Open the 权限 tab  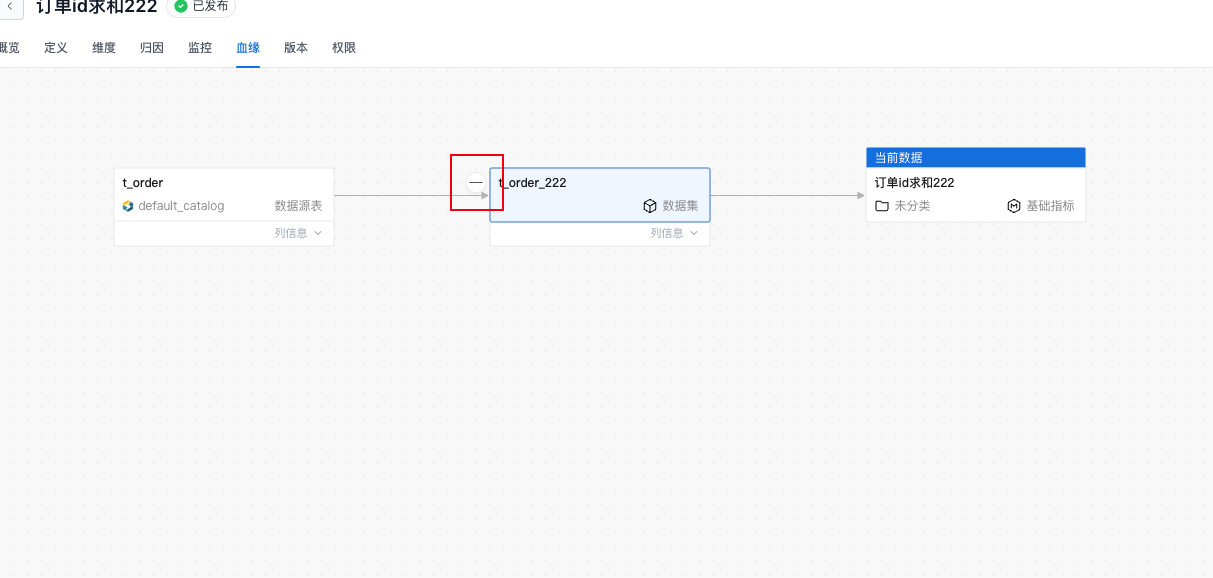[344, 48]
